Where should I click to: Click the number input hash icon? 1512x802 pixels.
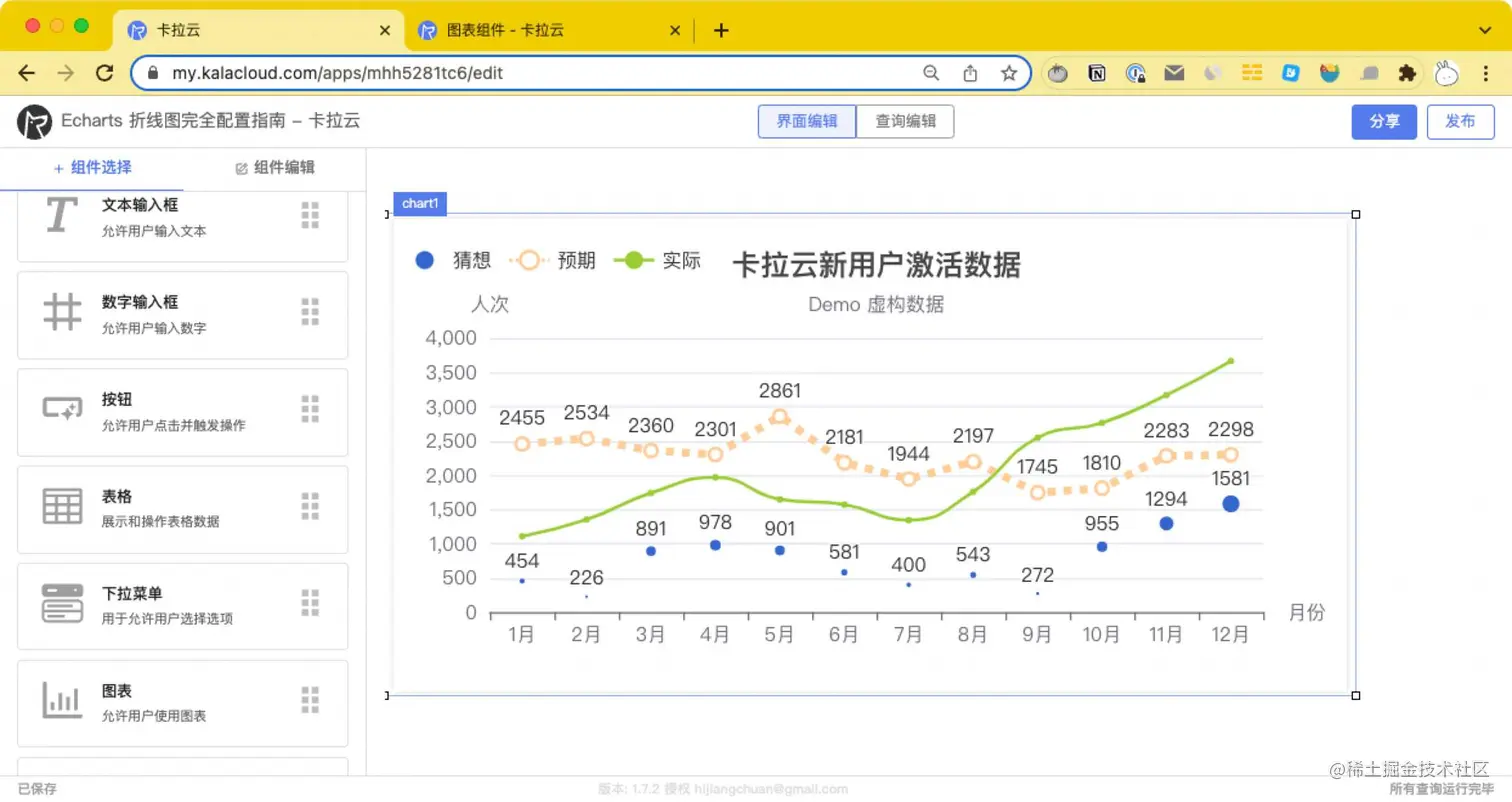[62, 312]
